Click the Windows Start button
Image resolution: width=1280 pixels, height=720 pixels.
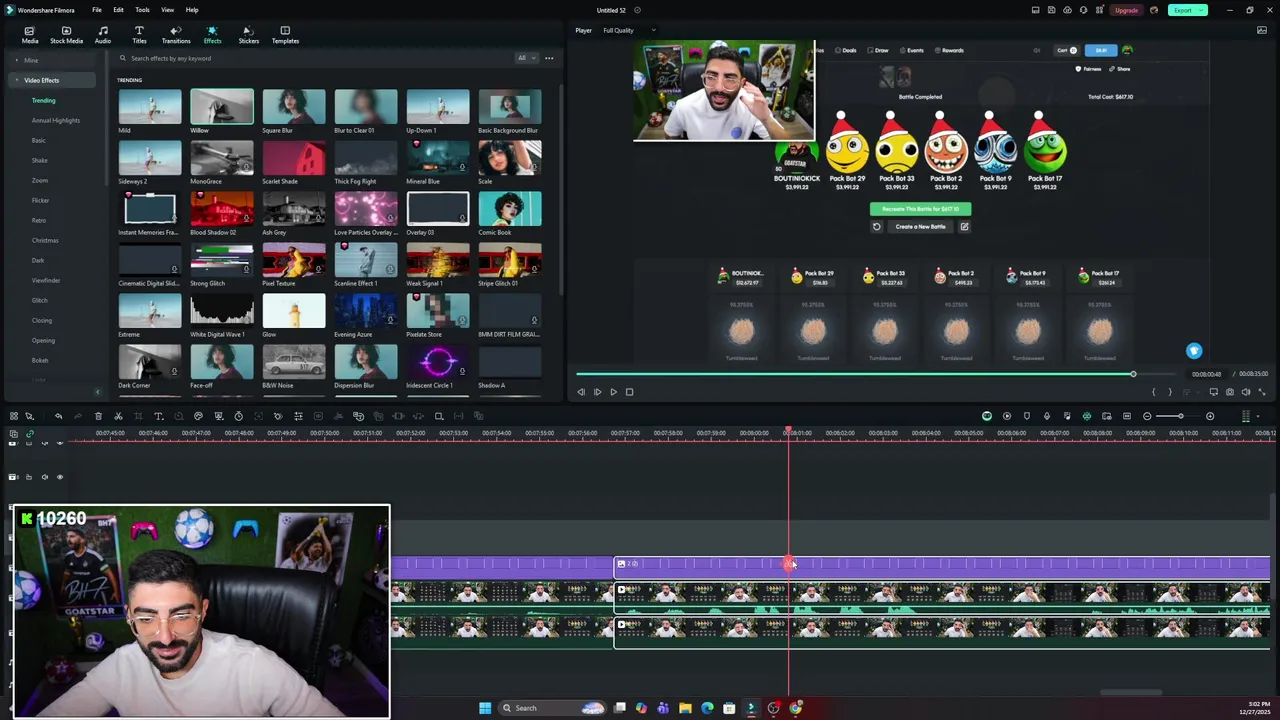click(x=485, y=708)
